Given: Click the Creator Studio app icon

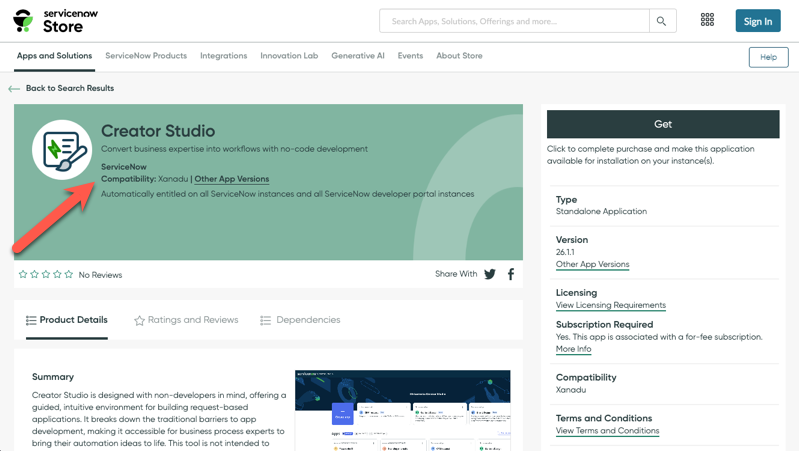Looking at the screenshot, I should 62,150.
